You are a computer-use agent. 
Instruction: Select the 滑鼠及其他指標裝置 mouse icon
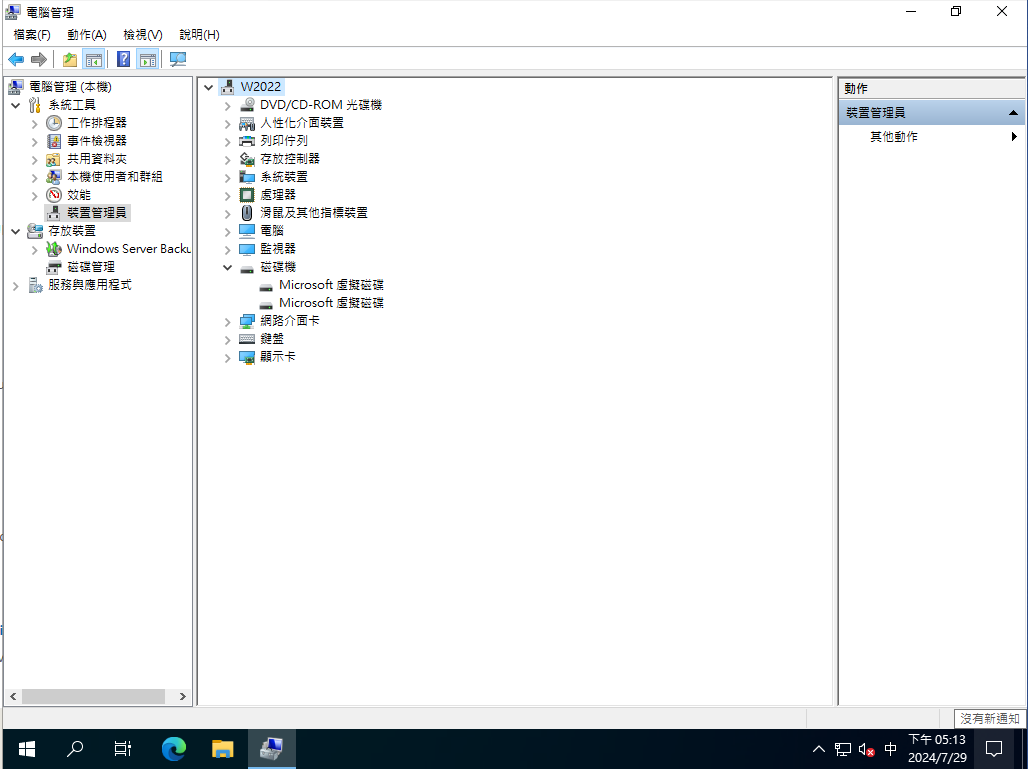pyautogui.click(x=247, y=213)
